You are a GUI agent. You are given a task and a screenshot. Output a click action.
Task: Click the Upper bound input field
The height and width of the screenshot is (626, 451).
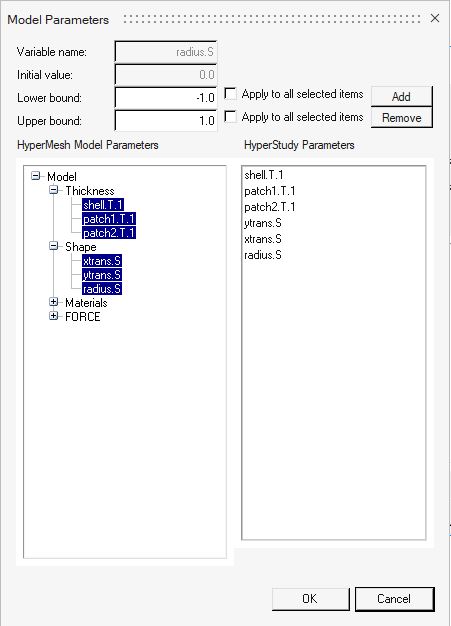pyautogui.click(x=166, y=120)
